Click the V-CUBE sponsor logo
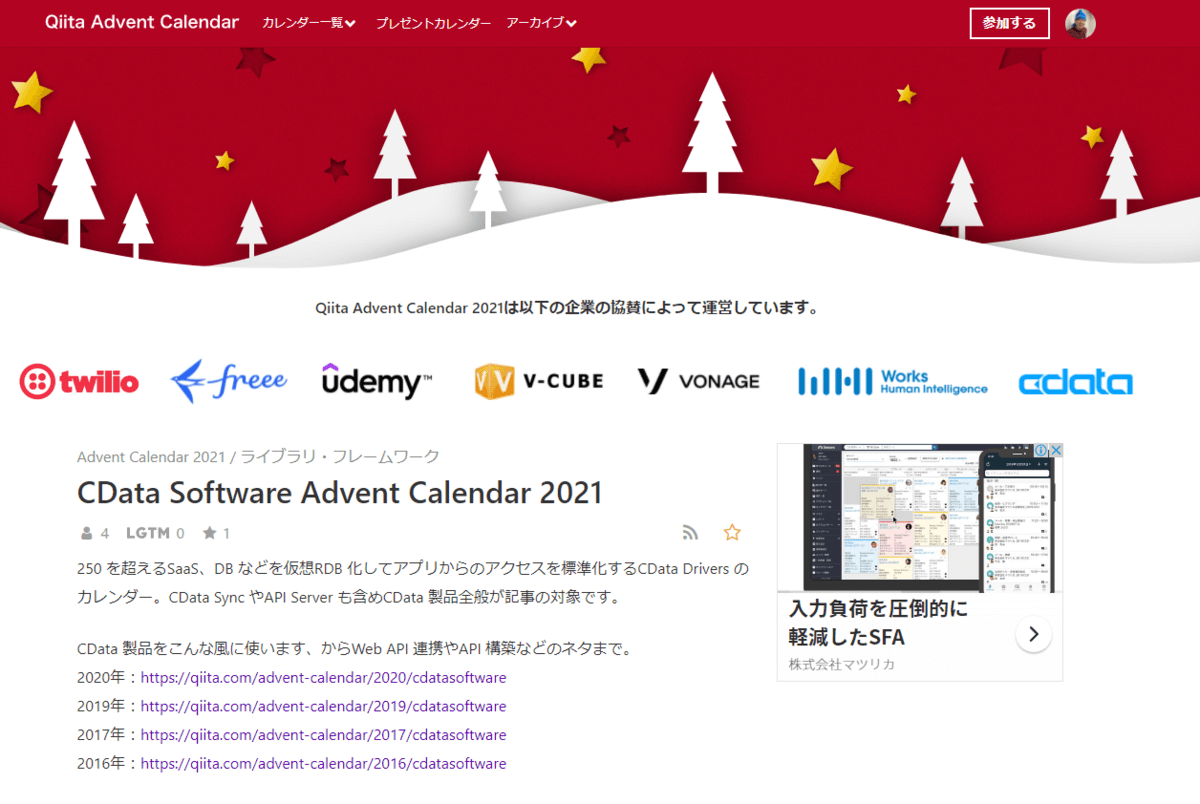Viewport: 1200px width, 804px height. (x=539, y=381)
